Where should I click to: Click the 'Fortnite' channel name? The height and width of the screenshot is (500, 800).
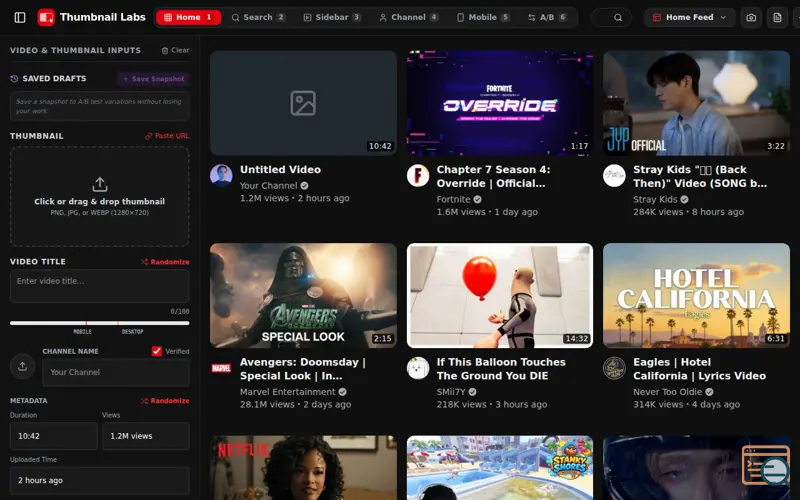(x=453, y=199)
